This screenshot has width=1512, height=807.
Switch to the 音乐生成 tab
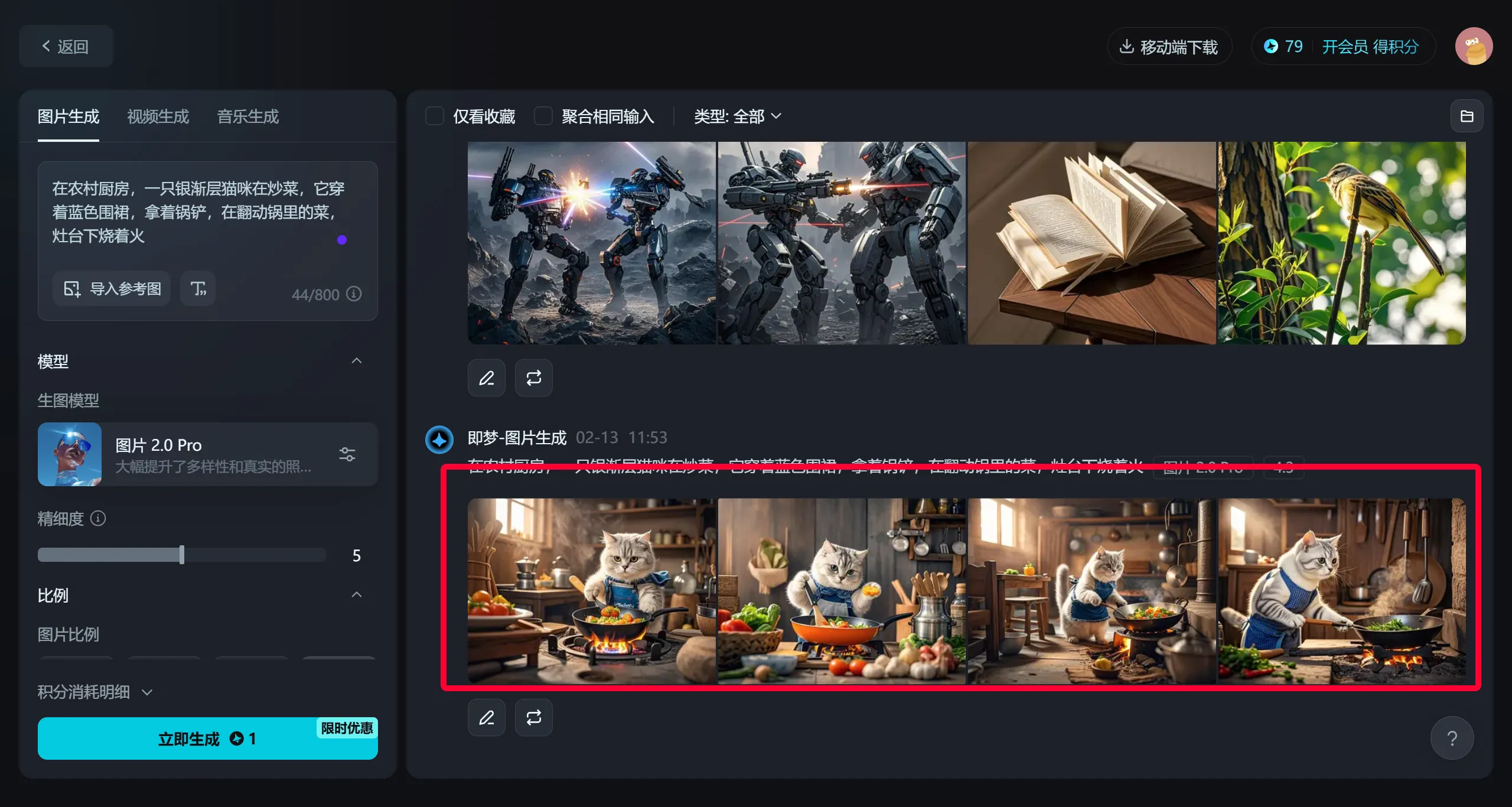pyautogui.click(x=247, y=116)
